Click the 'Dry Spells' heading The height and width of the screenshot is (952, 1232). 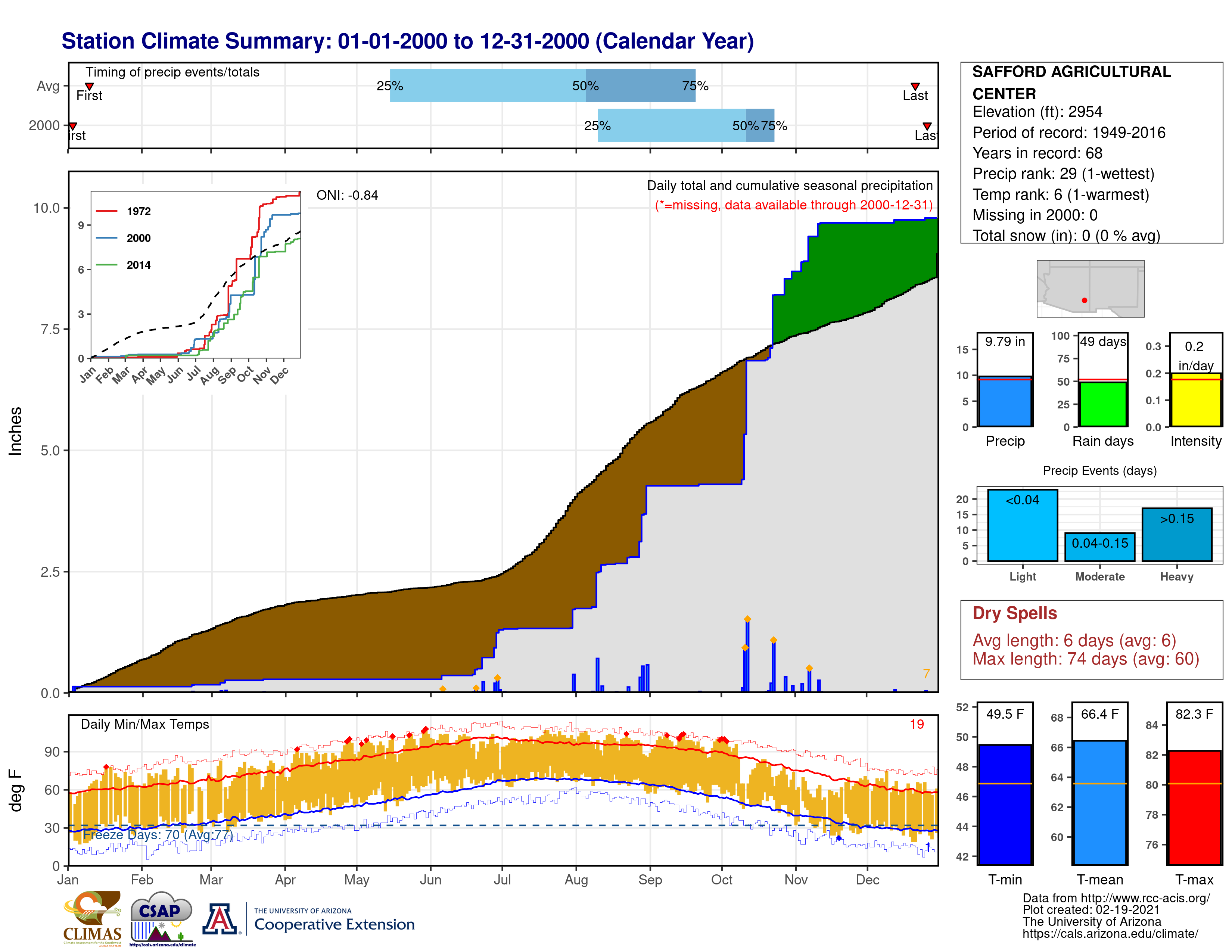(x=1014, y=613)
